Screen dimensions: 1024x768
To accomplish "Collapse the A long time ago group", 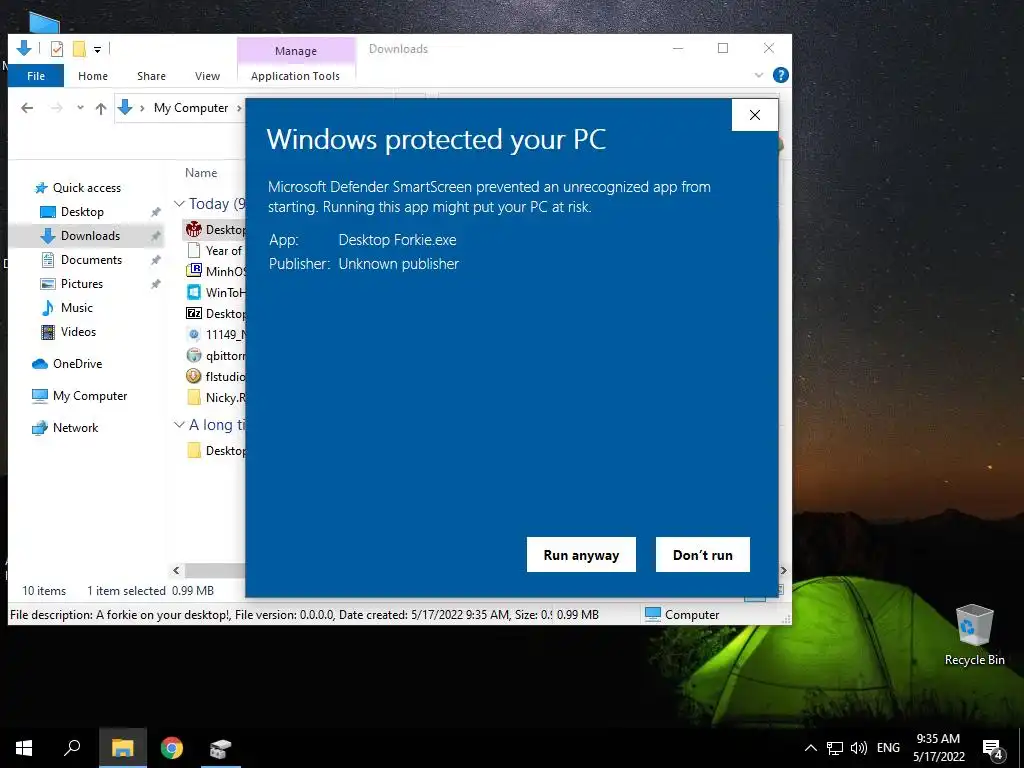I will 179,424.
